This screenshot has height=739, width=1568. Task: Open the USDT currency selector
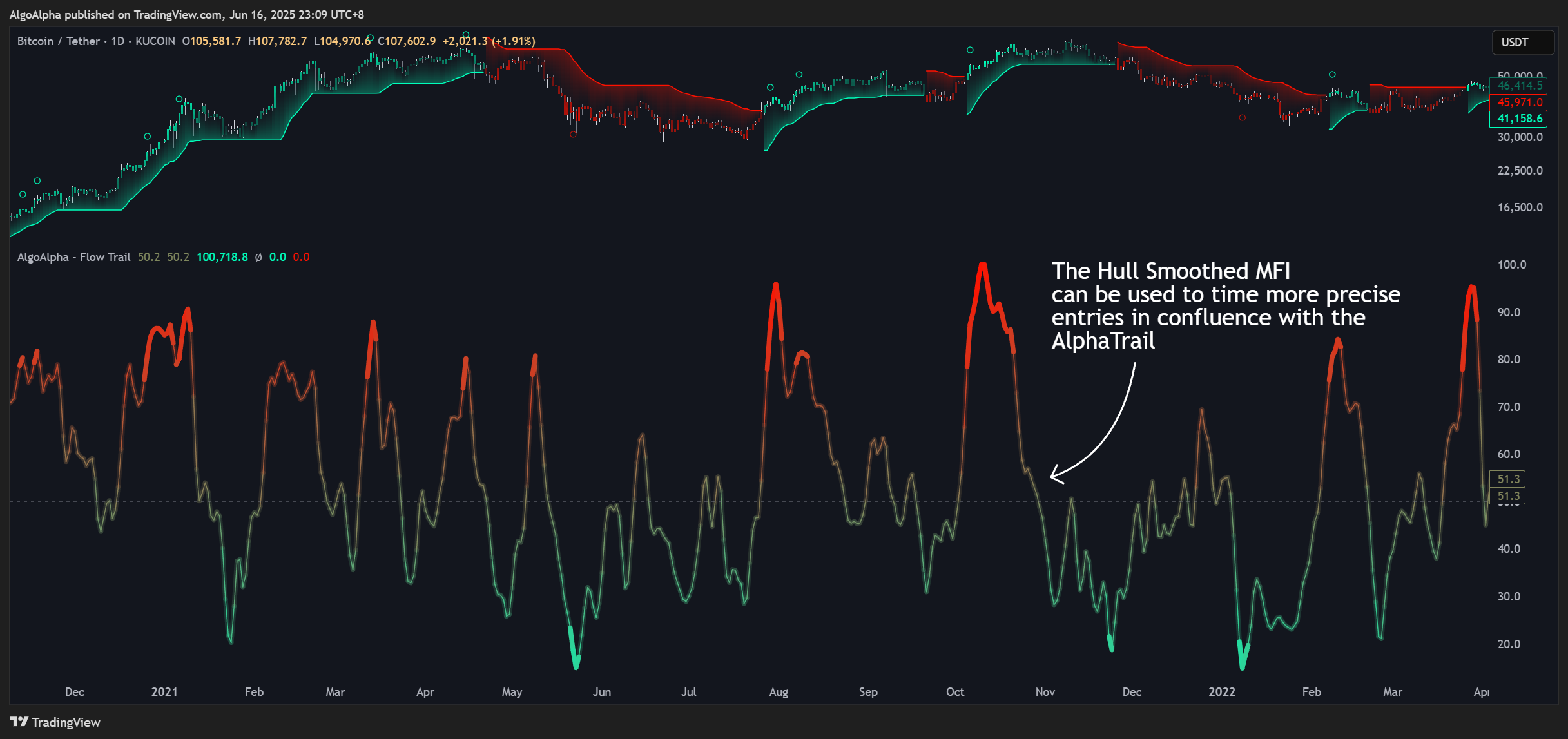point(1523,43)
